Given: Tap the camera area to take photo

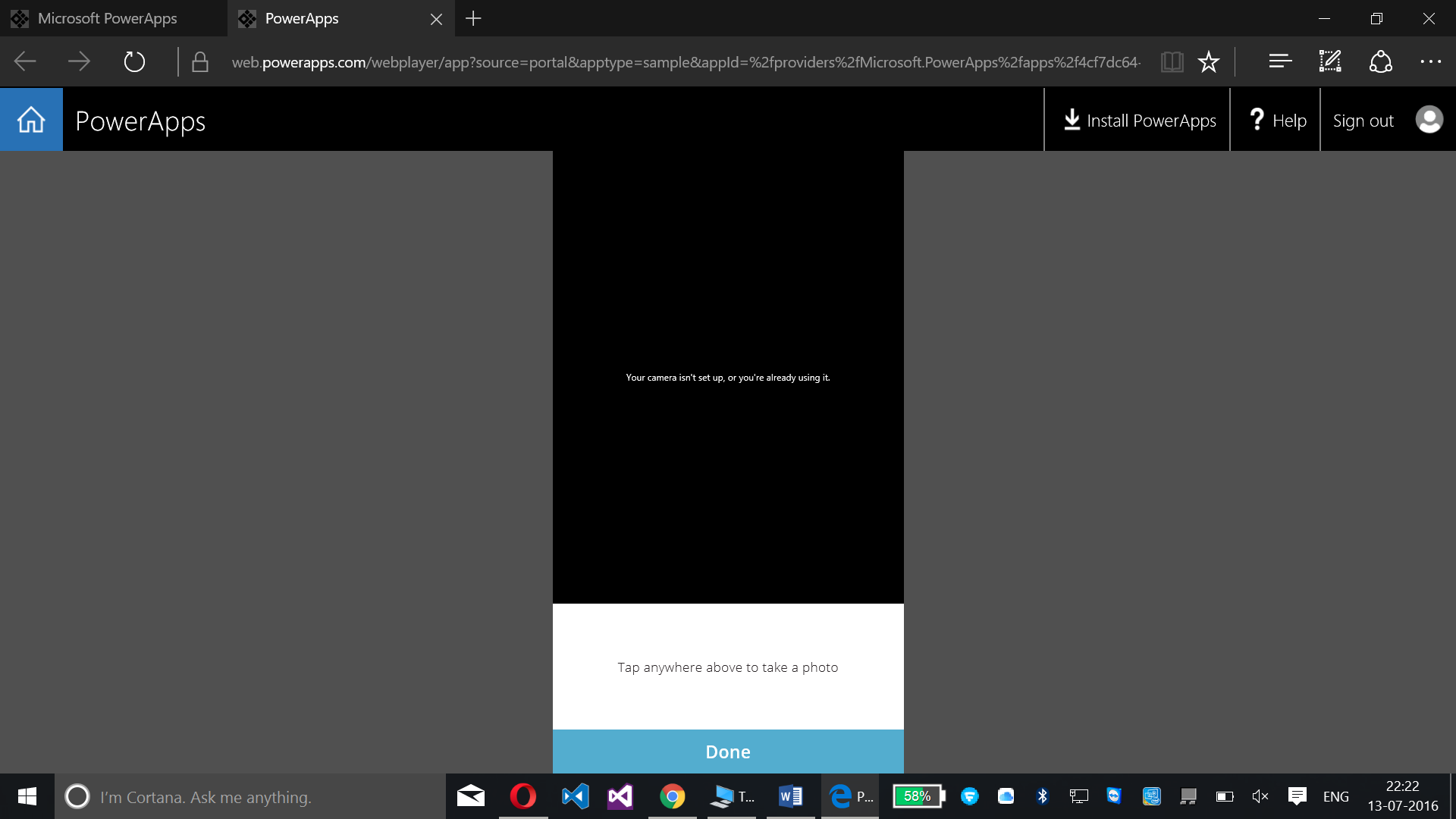Looking at the screenshot, I should click(728, 377).
